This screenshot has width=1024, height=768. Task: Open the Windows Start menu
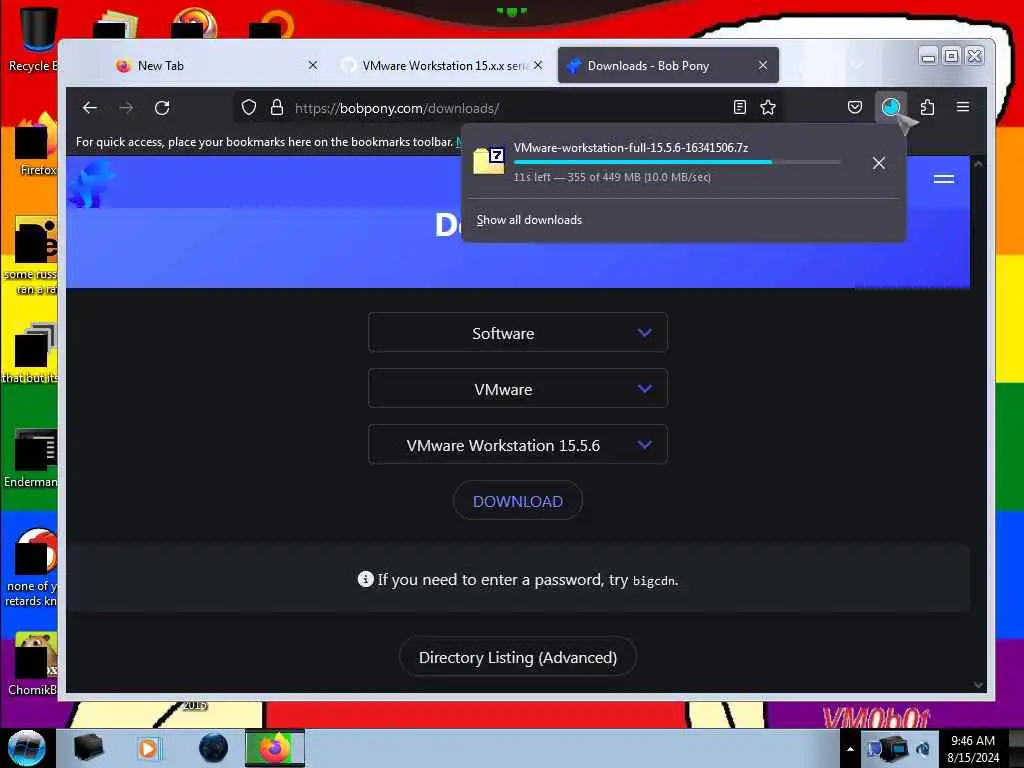[x=27, y=748]
